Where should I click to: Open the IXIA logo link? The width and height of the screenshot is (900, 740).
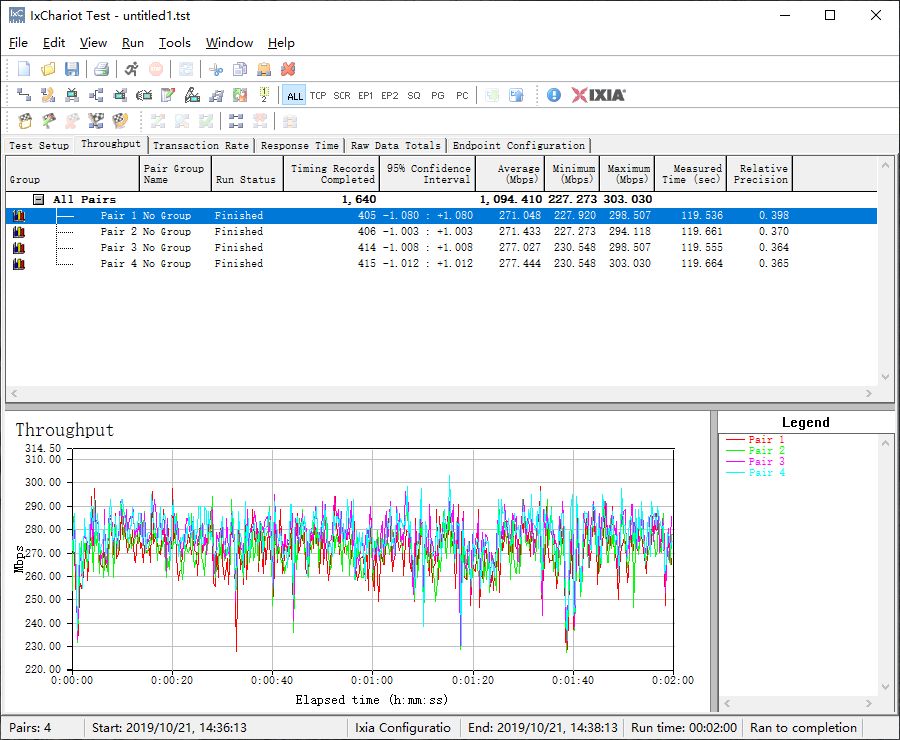tap(598, 95)
